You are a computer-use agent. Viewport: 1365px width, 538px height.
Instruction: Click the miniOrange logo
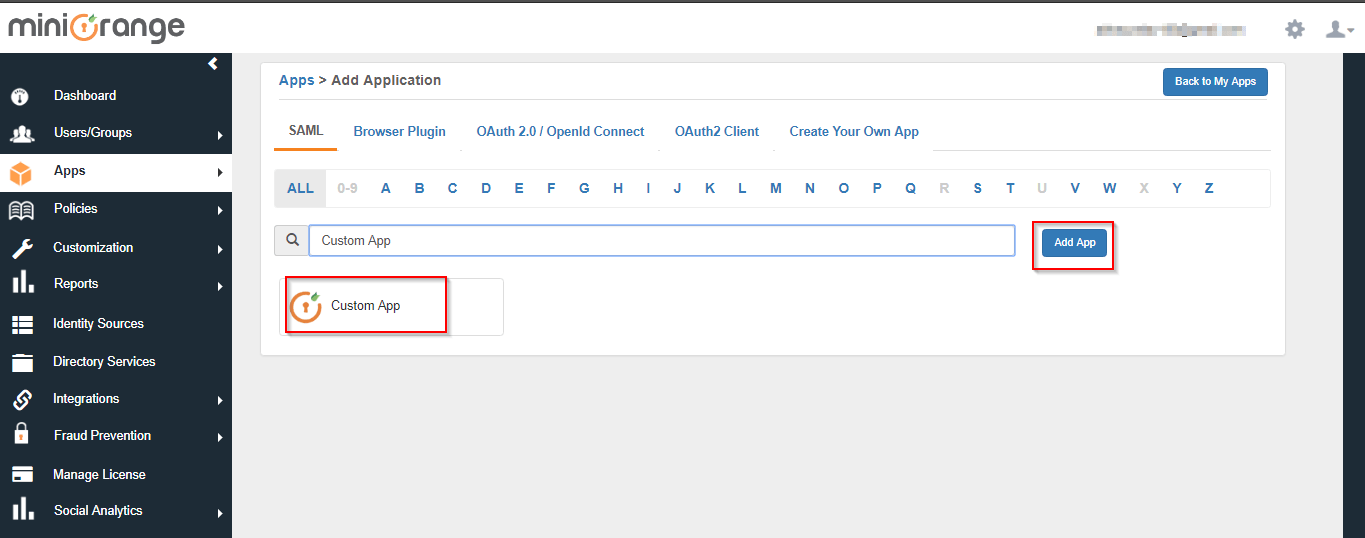click(x=97, y=26)
